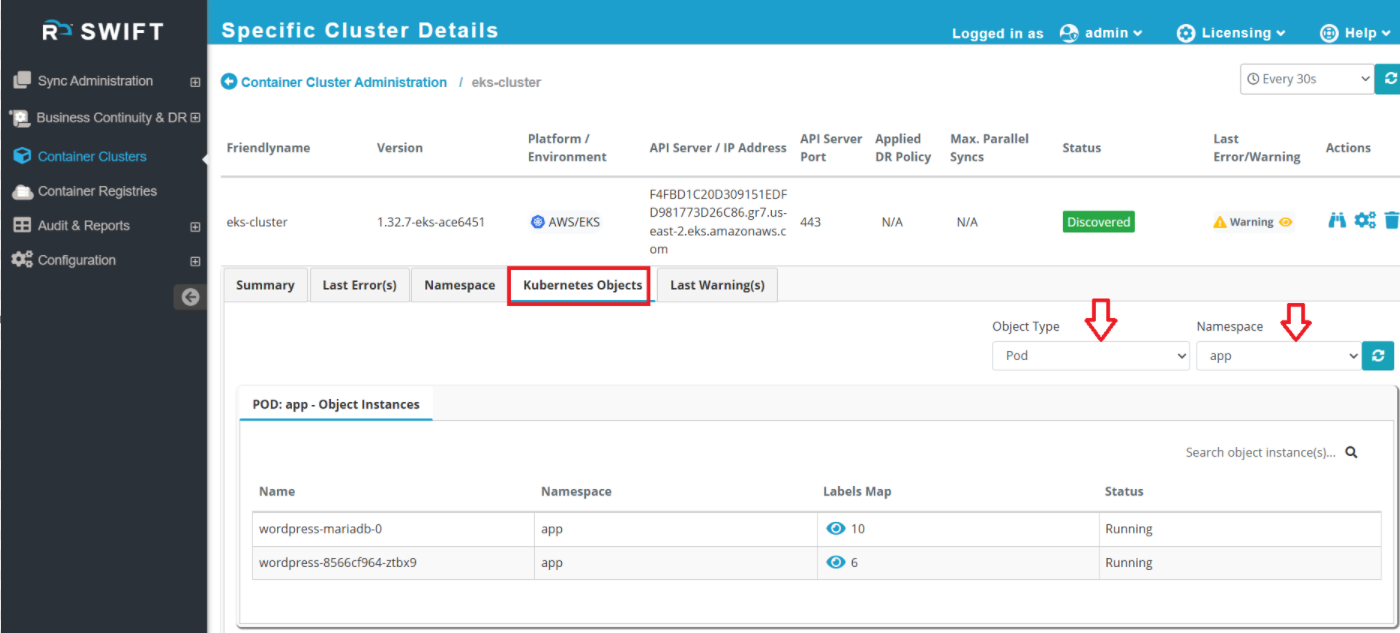Select the POD: app - Object Instances tab
Viewport: 1400px width, 633px height.
(x=336, y=404)
